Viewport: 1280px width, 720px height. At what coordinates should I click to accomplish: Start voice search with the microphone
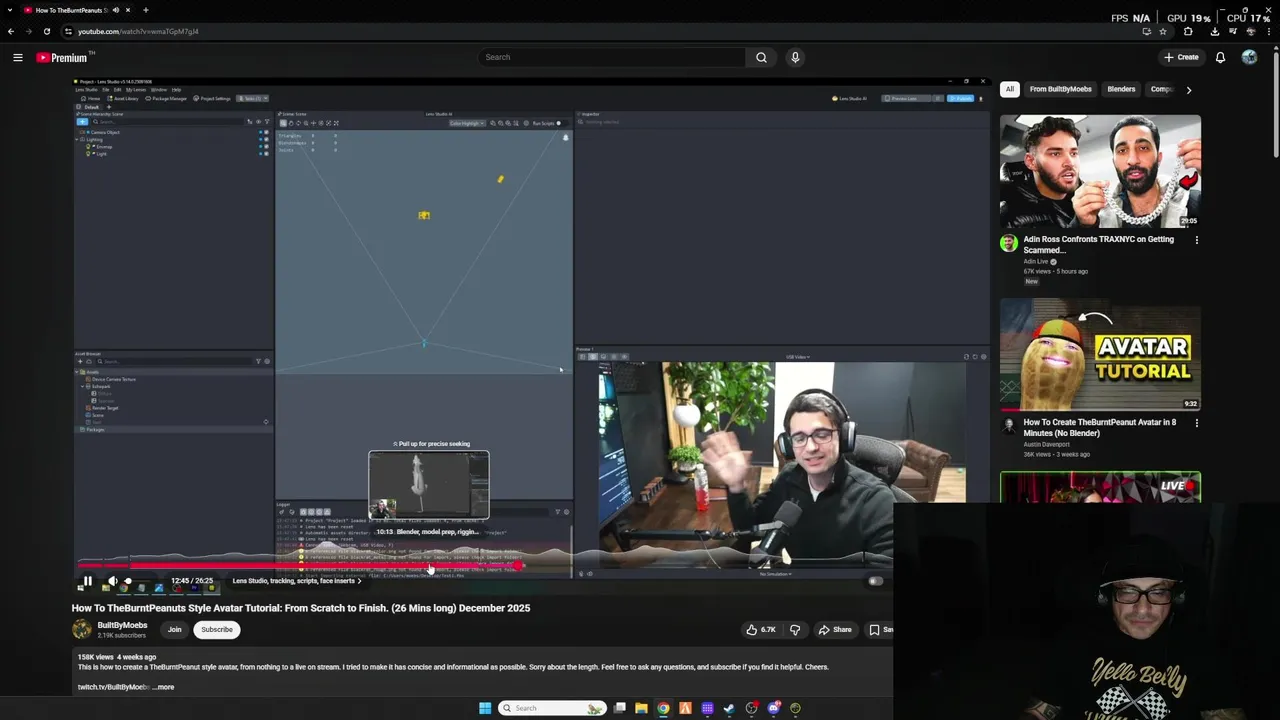coord(795,57)
